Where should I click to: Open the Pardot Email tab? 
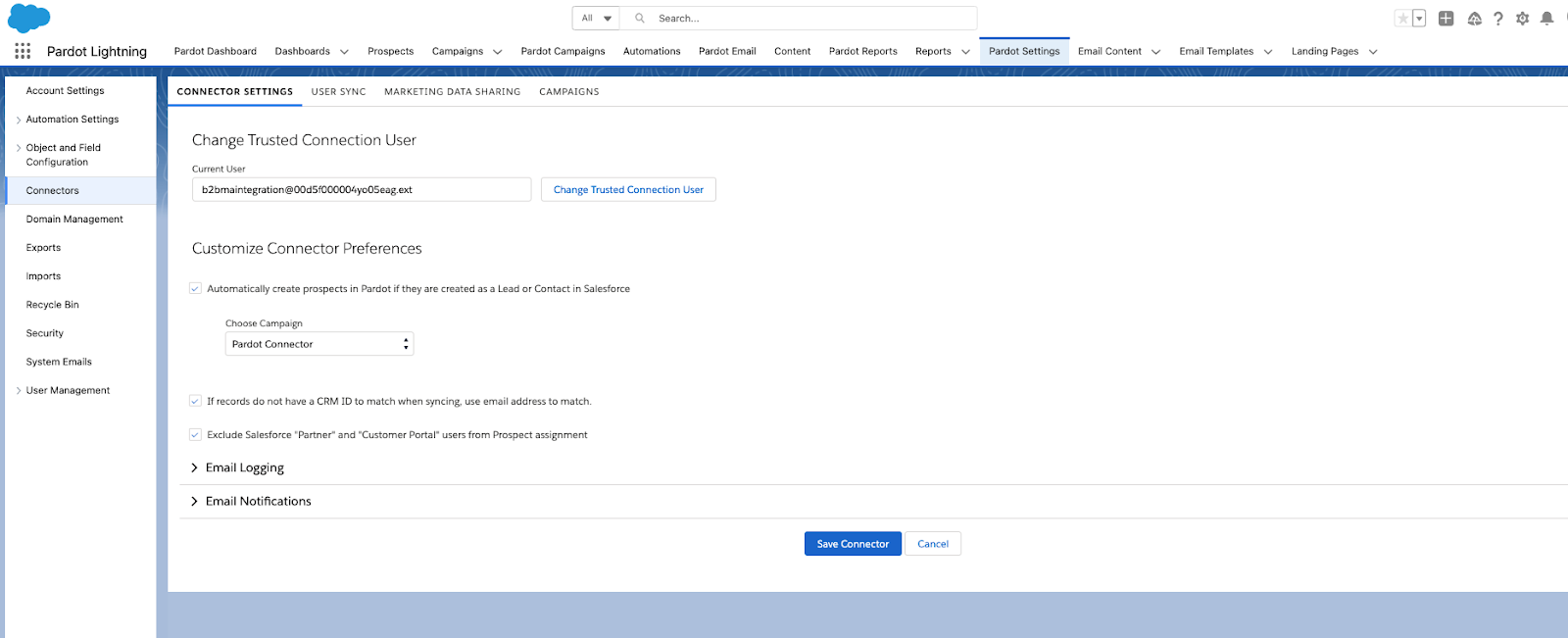click(x=727, y=51)
